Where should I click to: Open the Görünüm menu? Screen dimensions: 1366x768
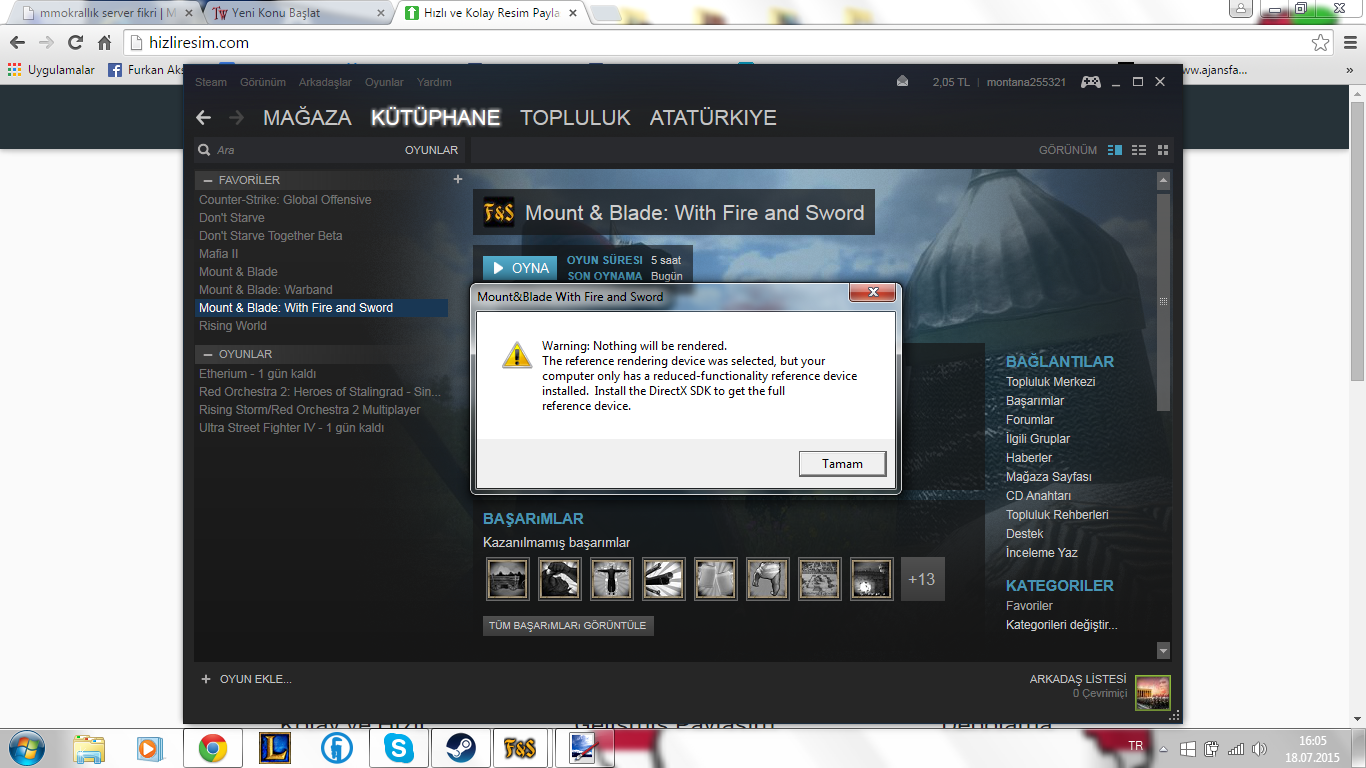click(263, 82)
